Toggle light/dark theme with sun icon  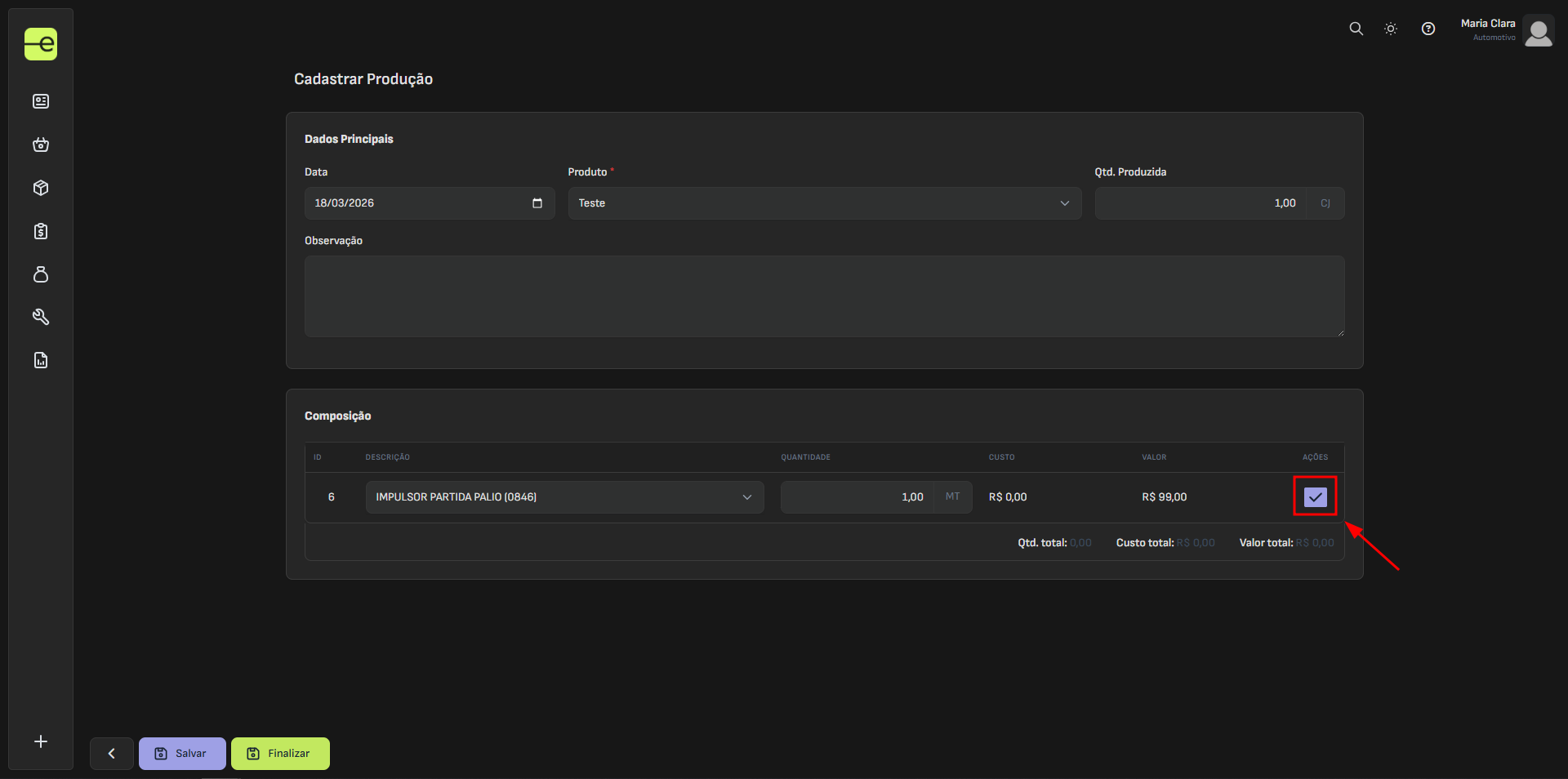point(1391,29)
